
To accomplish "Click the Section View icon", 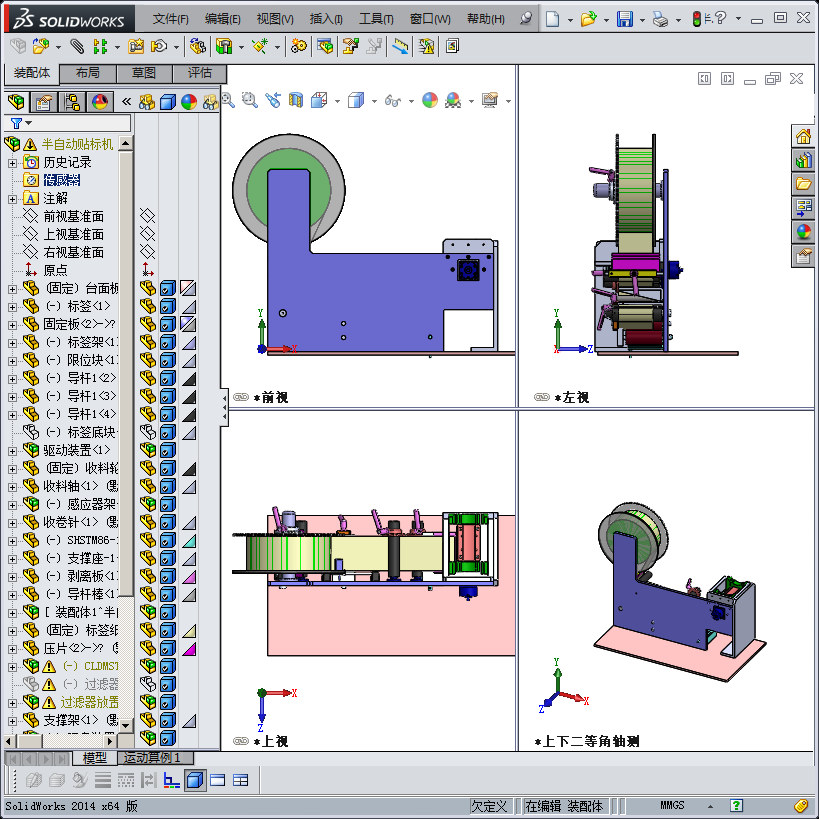I will 296,99.
